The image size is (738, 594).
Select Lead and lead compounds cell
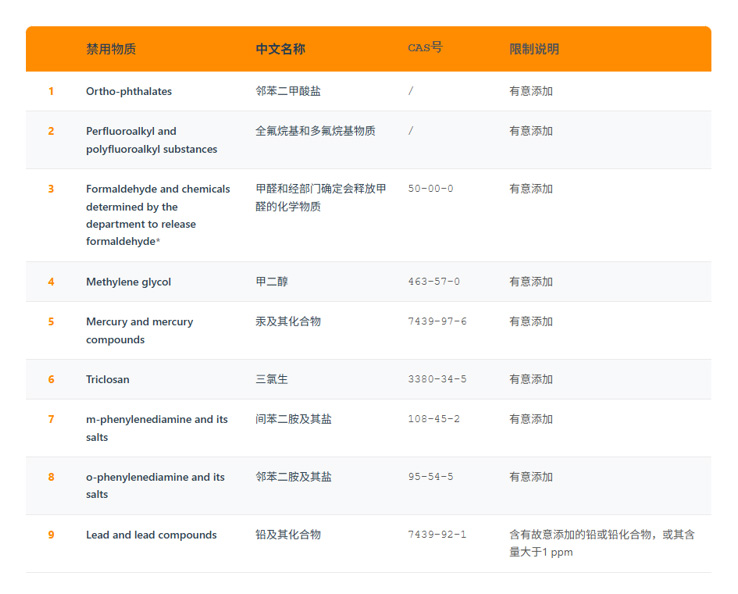151,535
